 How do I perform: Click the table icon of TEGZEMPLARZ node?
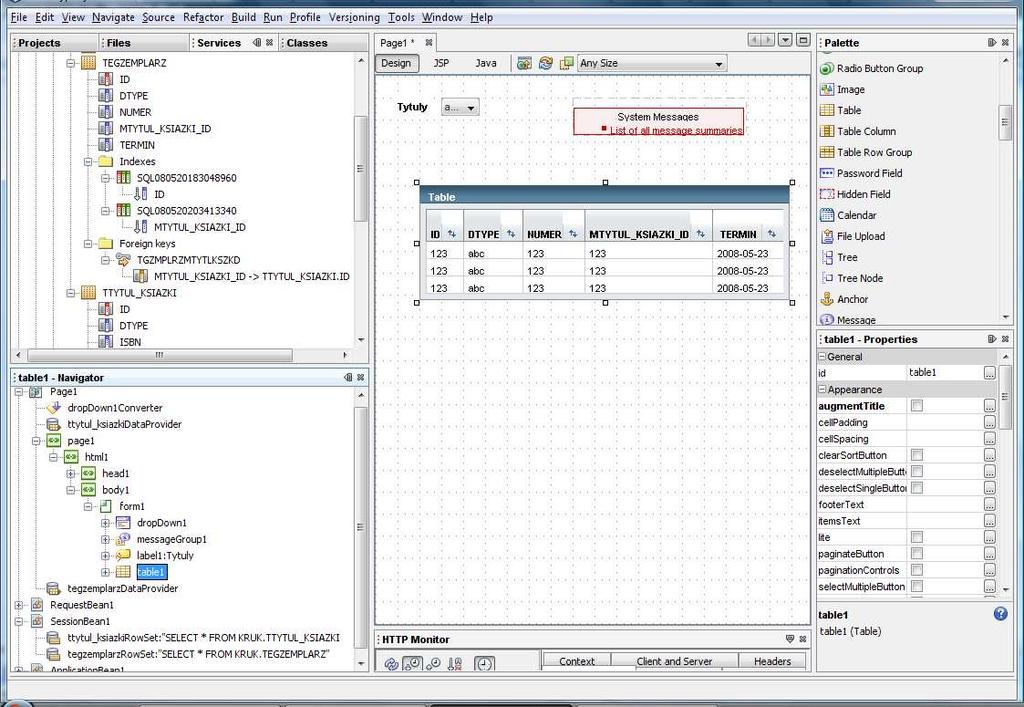point(88,63)
